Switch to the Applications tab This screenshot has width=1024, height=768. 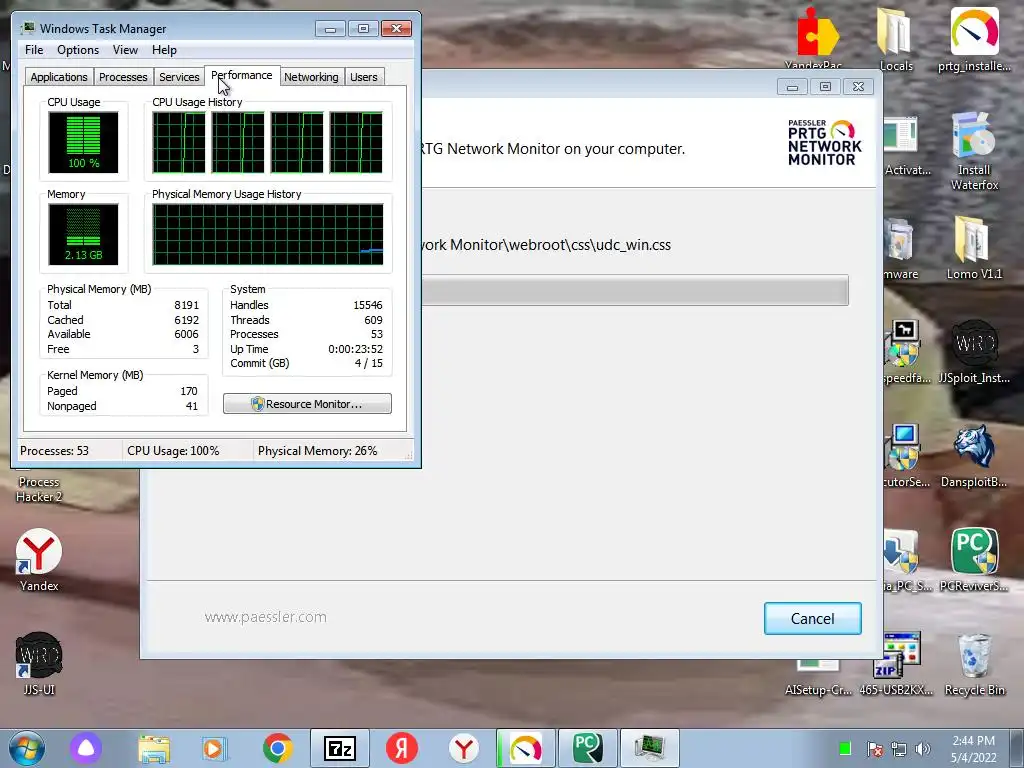pos(59,77)
